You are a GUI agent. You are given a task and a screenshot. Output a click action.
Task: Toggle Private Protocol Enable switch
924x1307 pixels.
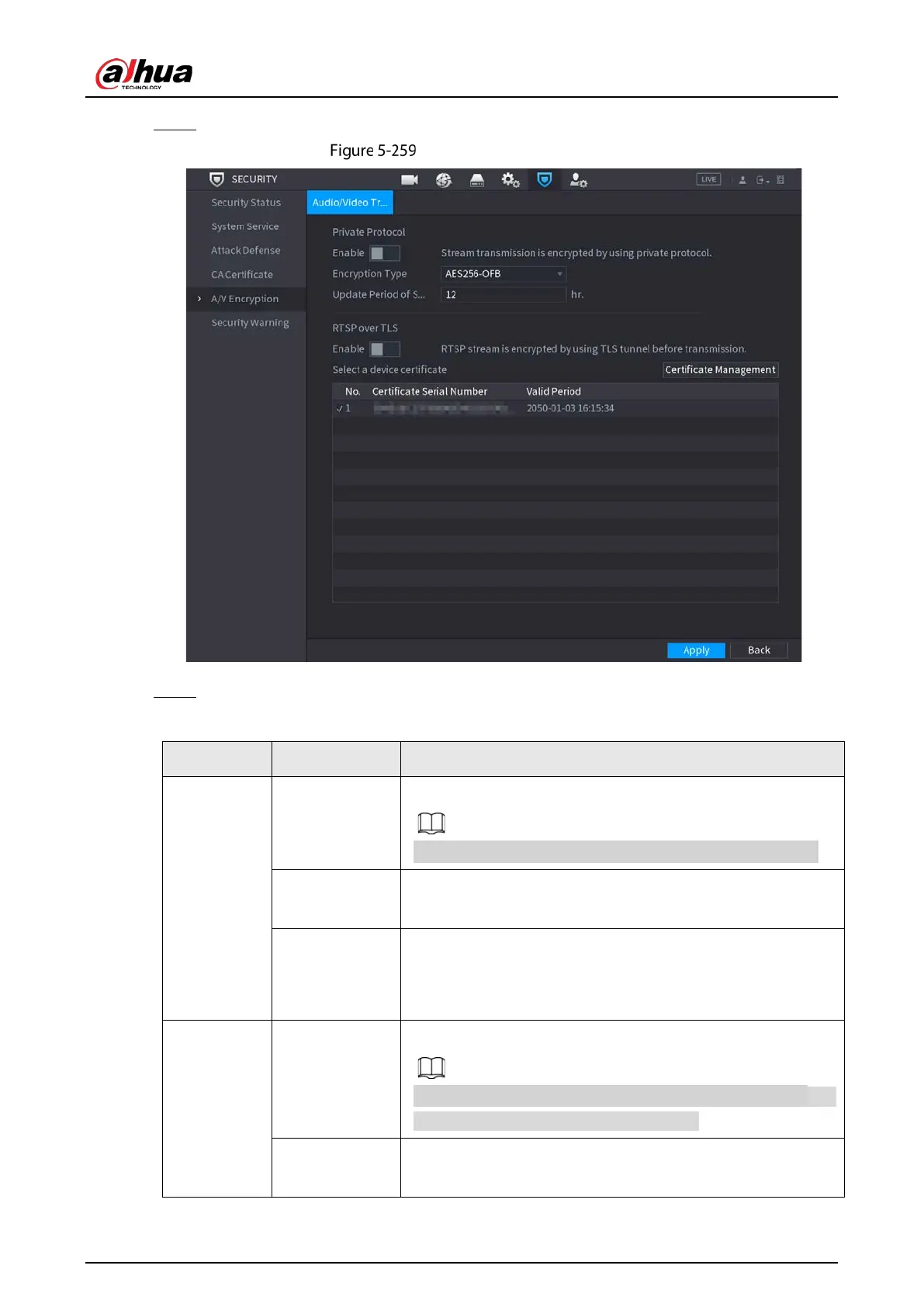point(385,253)
